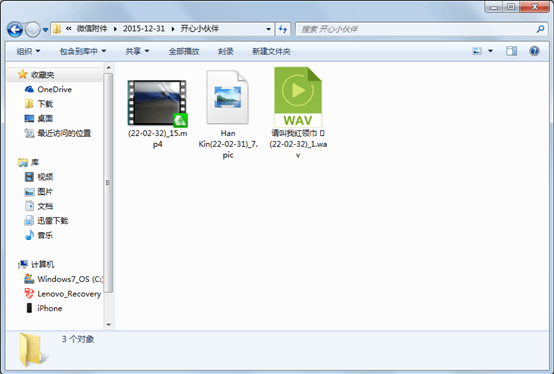Click navigation pane scroll up arrow
The height and width of the screenshot is (374, 554).
point(109,67)
